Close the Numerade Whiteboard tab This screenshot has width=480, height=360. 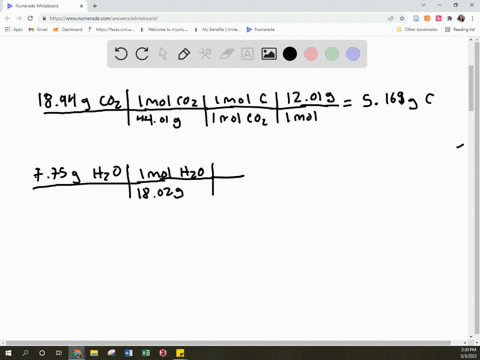coord(82,6)
